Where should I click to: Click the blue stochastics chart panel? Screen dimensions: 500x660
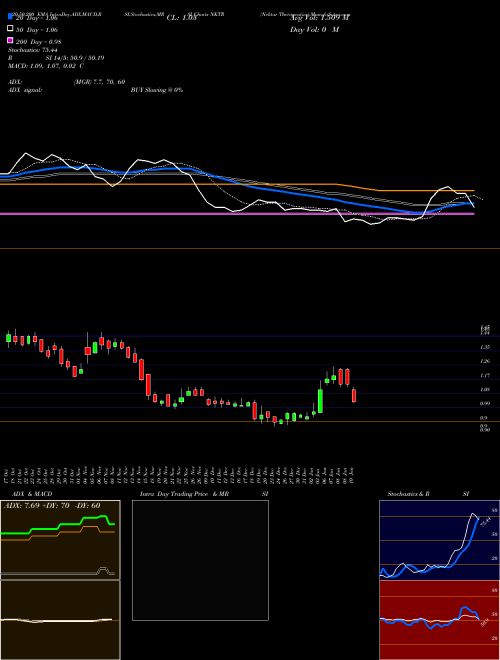click(x=439, y=540)
